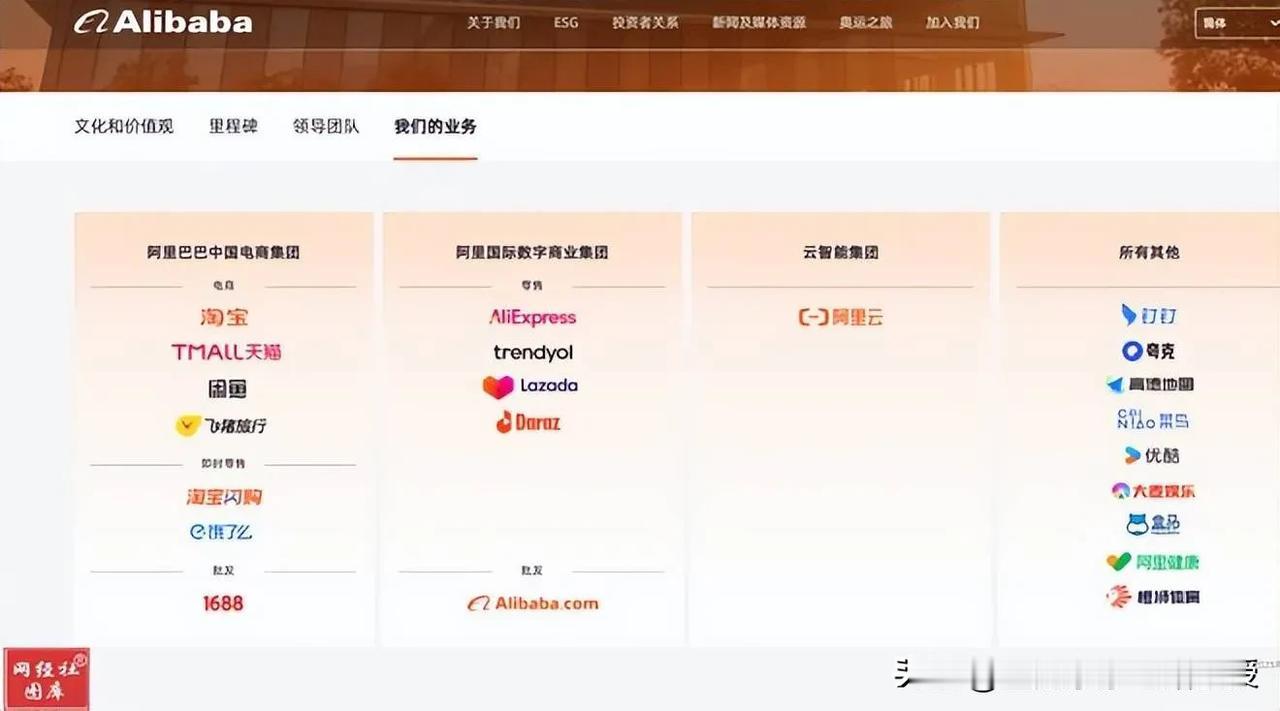Screen dimensions: 1280x711
Task: Open the Alibaba.com wholesale logo
Action: coord(532,603)
